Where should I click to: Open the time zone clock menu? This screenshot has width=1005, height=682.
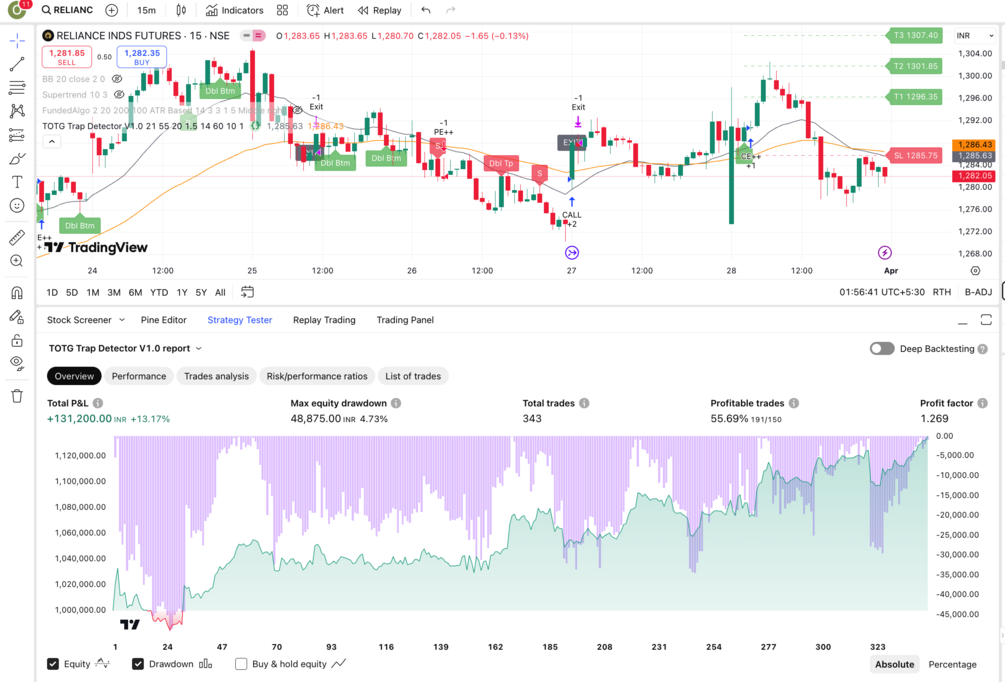[x=882, y=292]
